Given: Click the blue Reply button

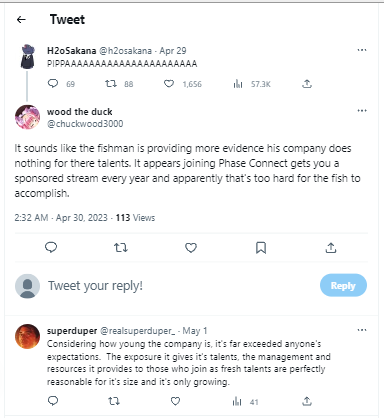Looking at the screenshot, I should pyautogui.click(x=343, y=285).
